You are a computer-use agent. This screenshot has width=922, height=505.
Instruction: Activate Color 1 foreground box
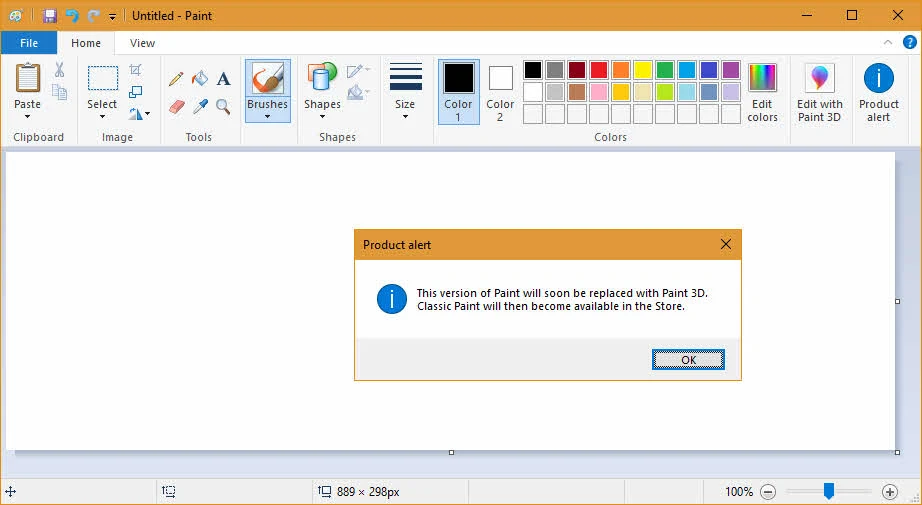click(x=459, y=91)
